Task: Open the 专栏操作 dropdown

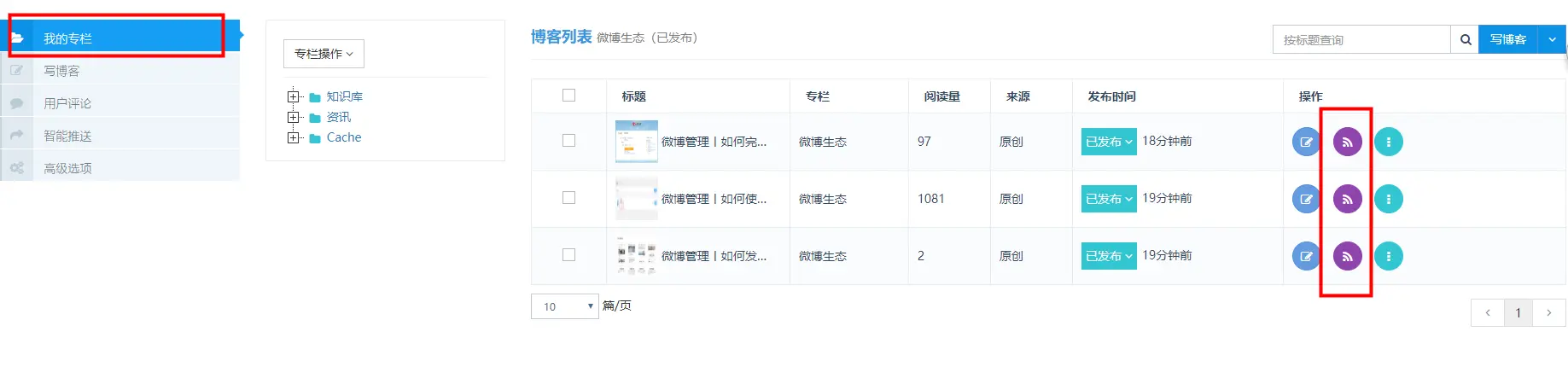Action: click(x=324, y=54)
